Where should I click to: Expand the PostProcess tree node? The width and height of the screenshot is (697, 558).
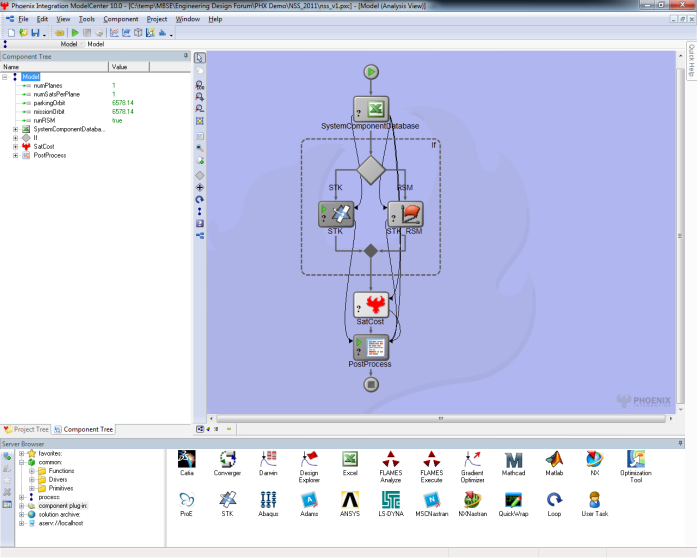pyautogui.click(x=16, y=156)
